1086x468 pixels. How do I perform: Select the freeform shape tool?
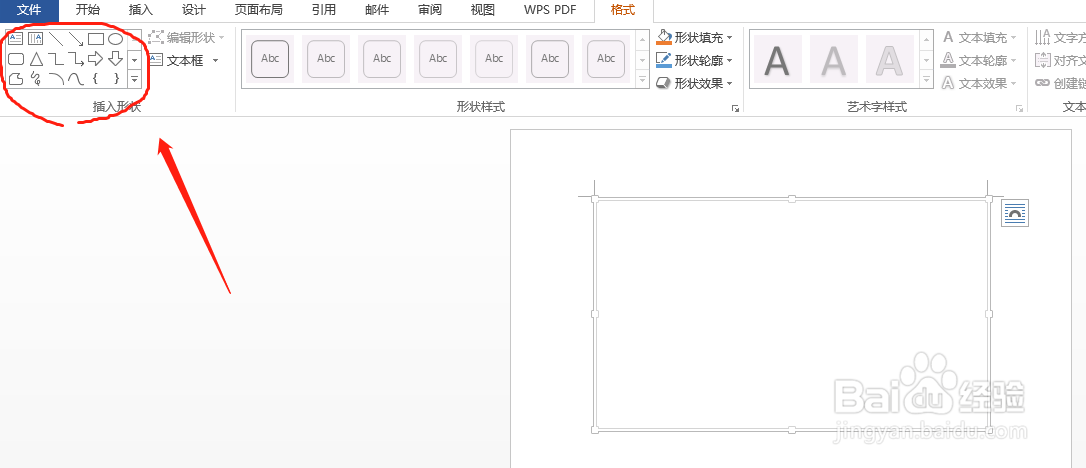15,79
